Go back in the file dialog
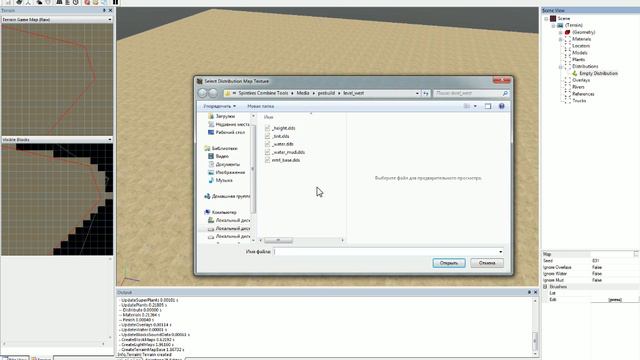 pyautogui.click(x=202, y=93)
